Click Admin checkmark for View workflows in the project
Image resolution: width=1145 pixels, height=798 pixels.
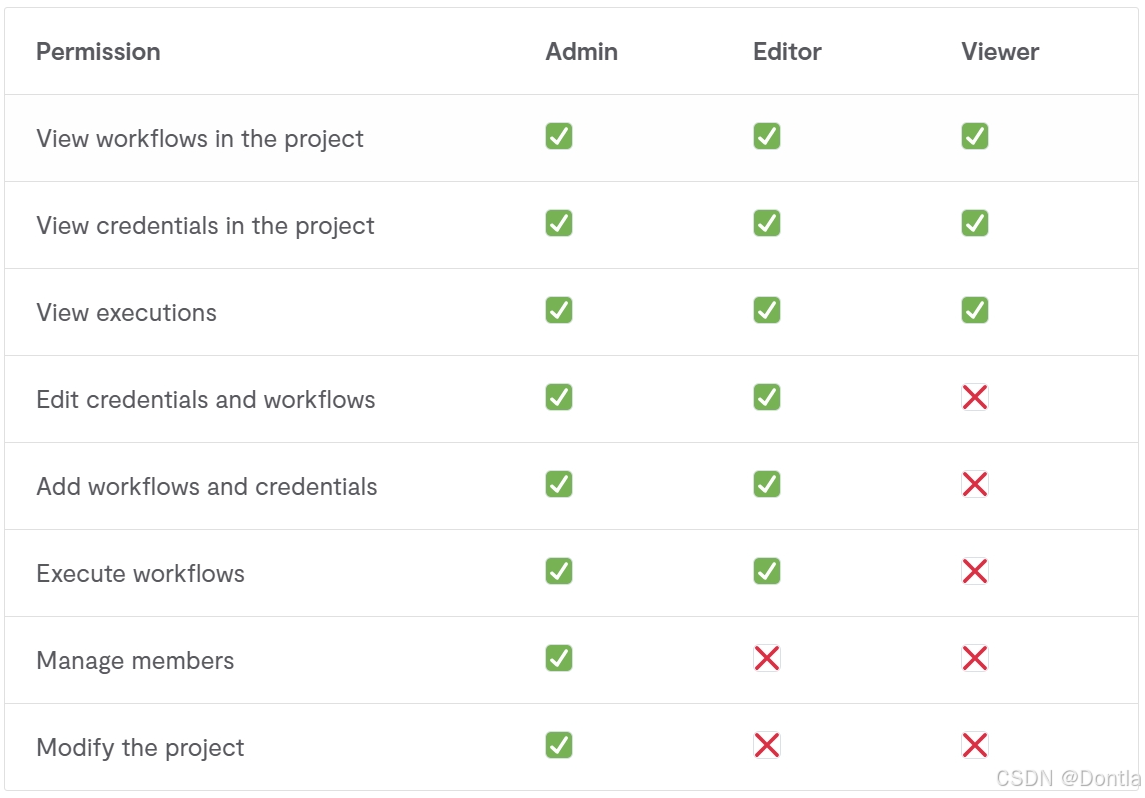tap(559, 136)
